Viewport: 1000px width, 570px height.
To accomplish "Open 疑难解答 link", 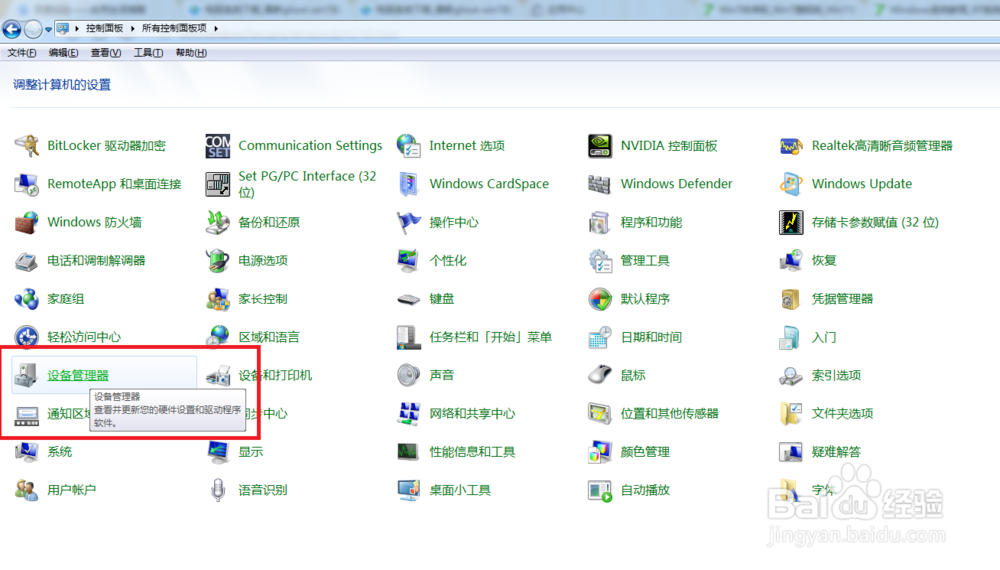I will click(x=836, y=452).
